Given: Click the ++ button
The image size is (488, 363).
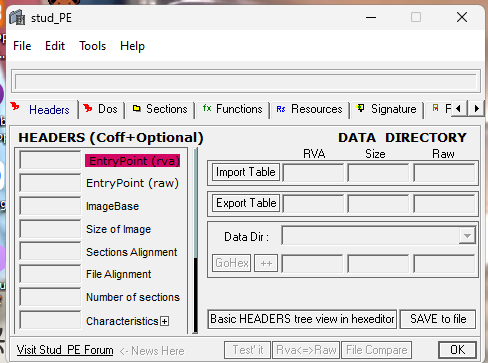Looking at the screenshot, I should pos(266,263).
